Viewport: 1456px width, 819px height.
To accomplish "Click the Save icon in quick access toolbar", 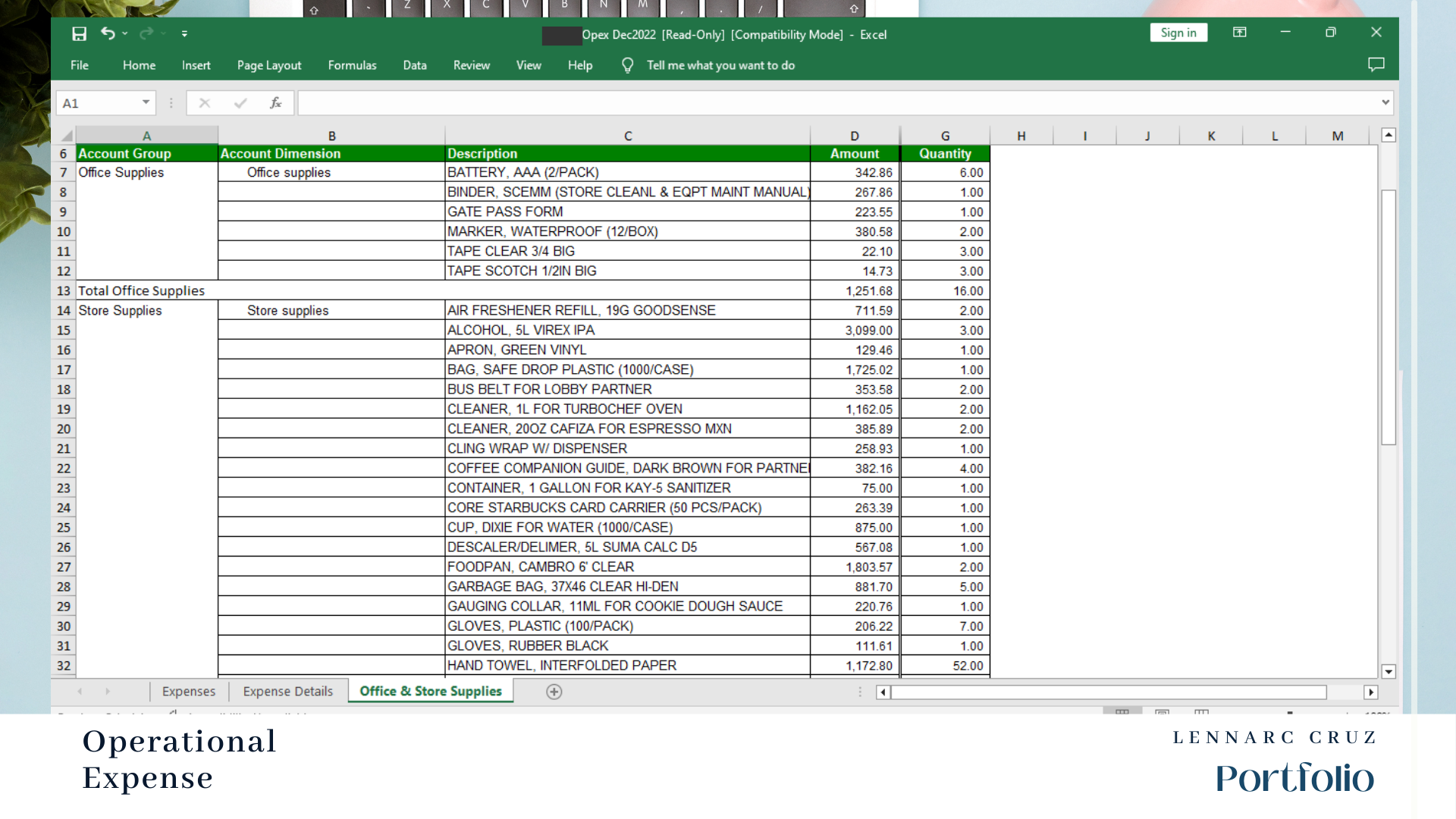I will tap(79, 33).
